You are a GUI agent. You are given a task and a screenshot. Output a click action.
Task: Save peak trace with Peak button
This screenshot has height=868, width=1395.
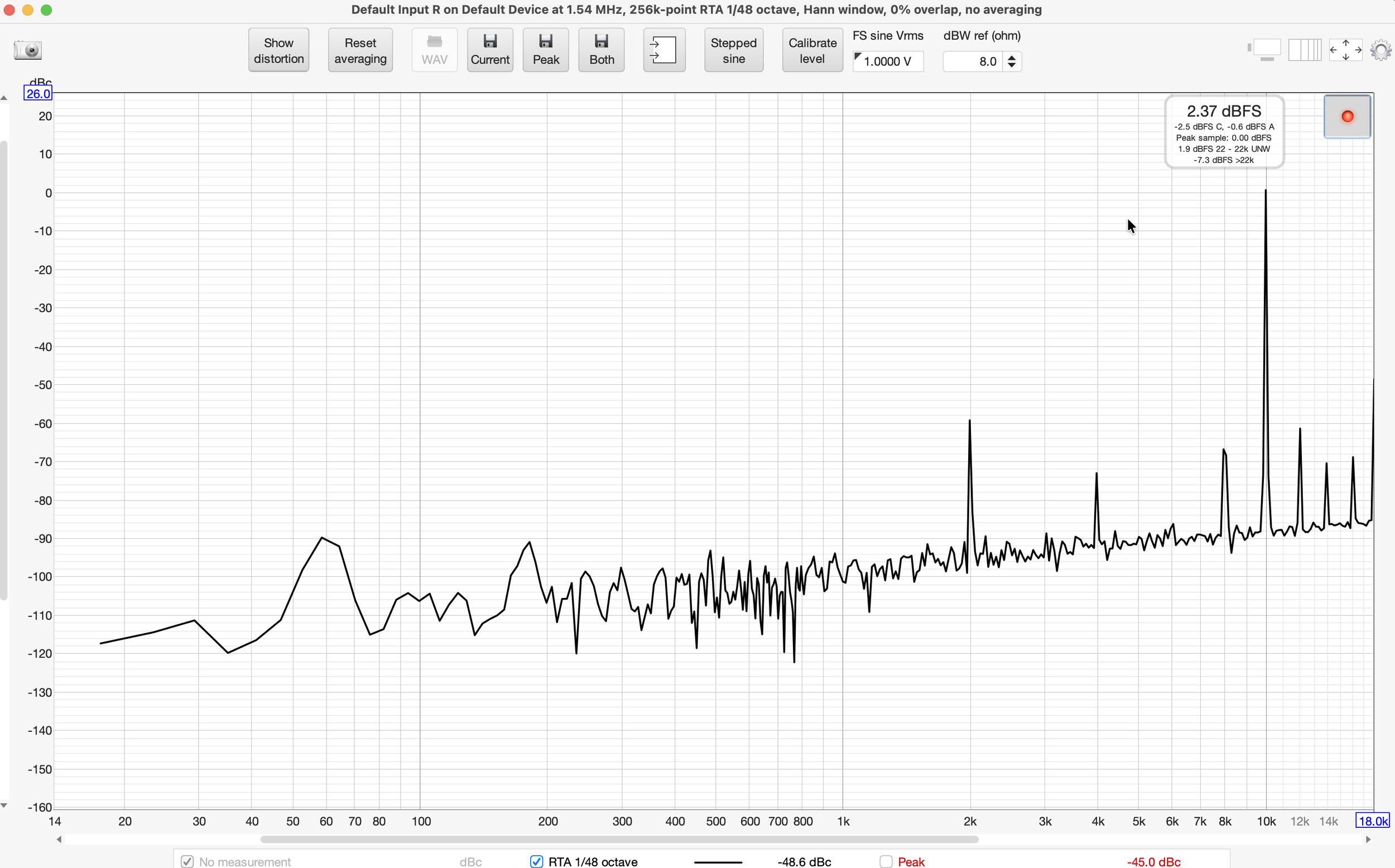[x=545, y=50]
